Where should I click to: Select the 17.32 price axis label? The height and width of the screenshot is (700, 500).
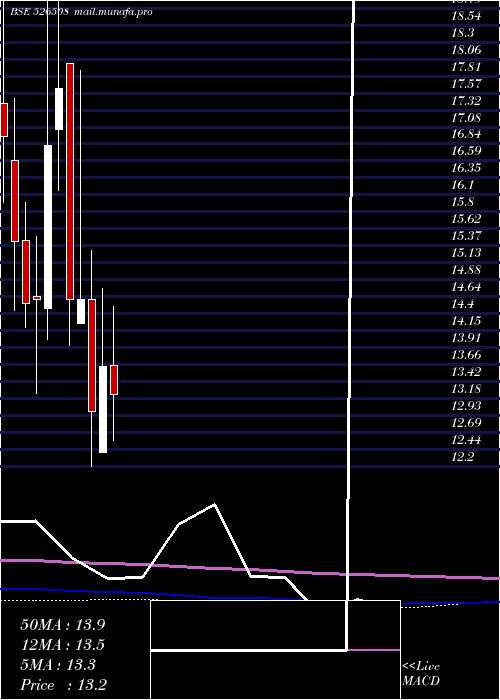(x=466, y=101)
